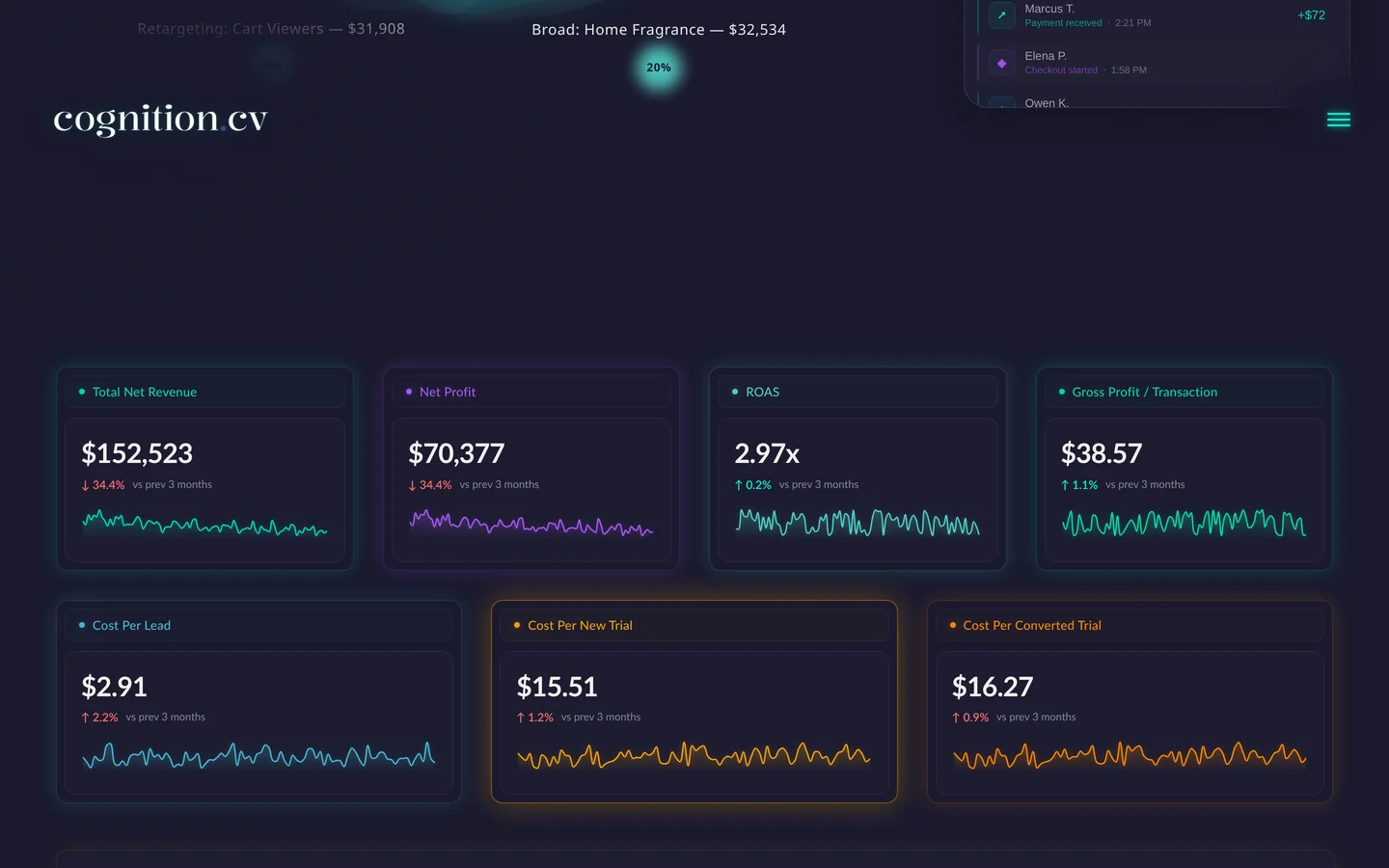Image resolution: width=1389 pixels, height=868 pixels.
Task: Open the Cost Per New Trial header
Action: [694, 625]
